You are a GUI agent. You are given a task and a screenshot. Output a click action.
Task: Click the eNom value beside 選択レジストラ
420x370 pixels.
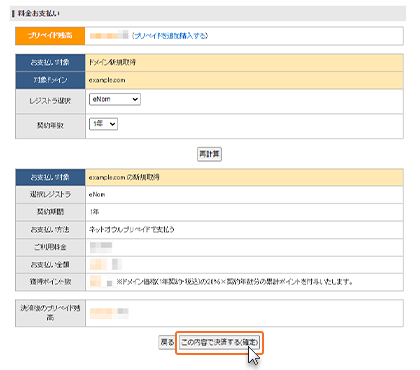click(x=97, y=194)
